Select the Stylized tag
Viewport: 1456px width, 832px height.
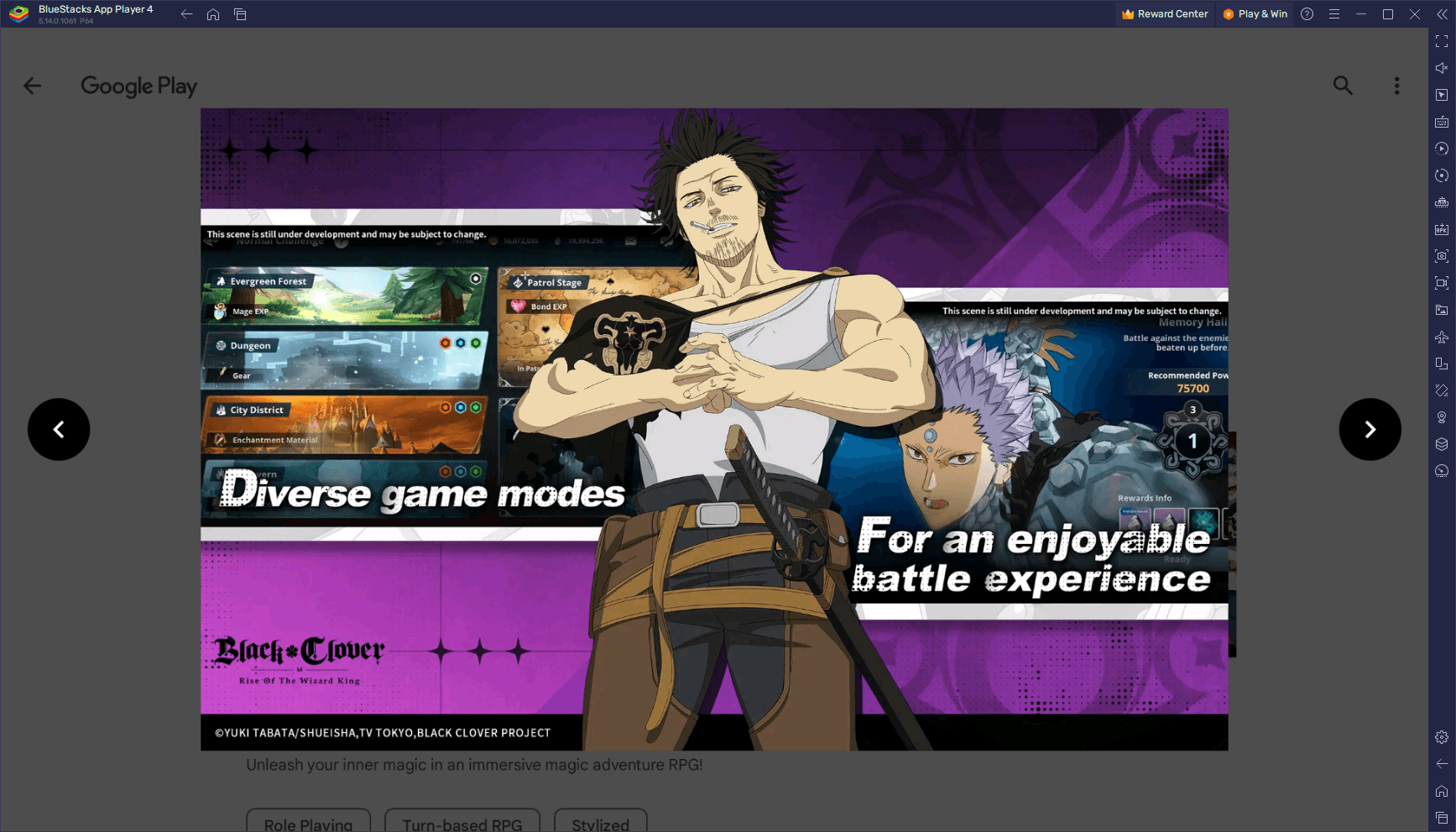(x=600, y=821)
